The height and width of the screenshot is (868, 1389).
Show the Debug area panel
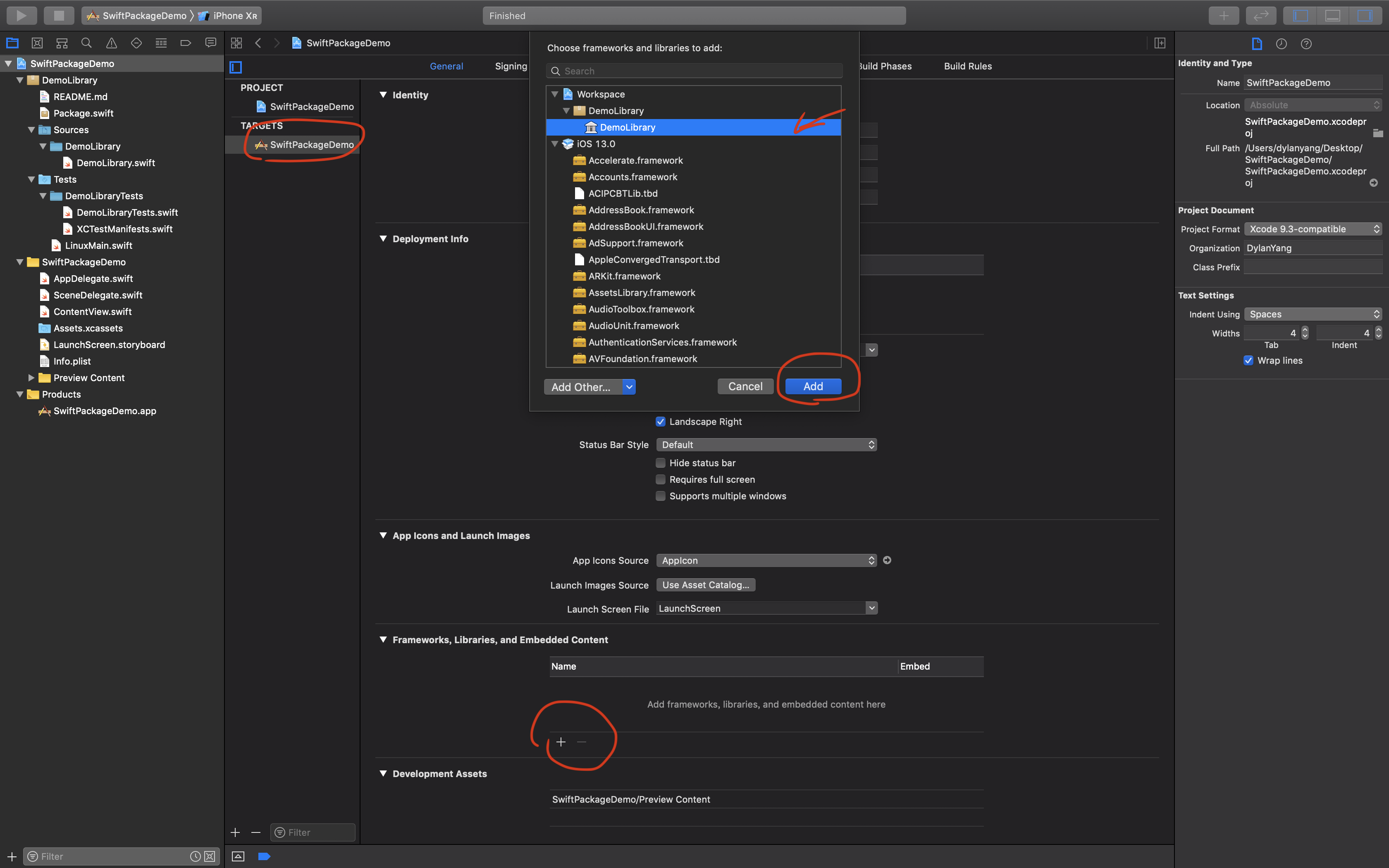pos(1332,16)
